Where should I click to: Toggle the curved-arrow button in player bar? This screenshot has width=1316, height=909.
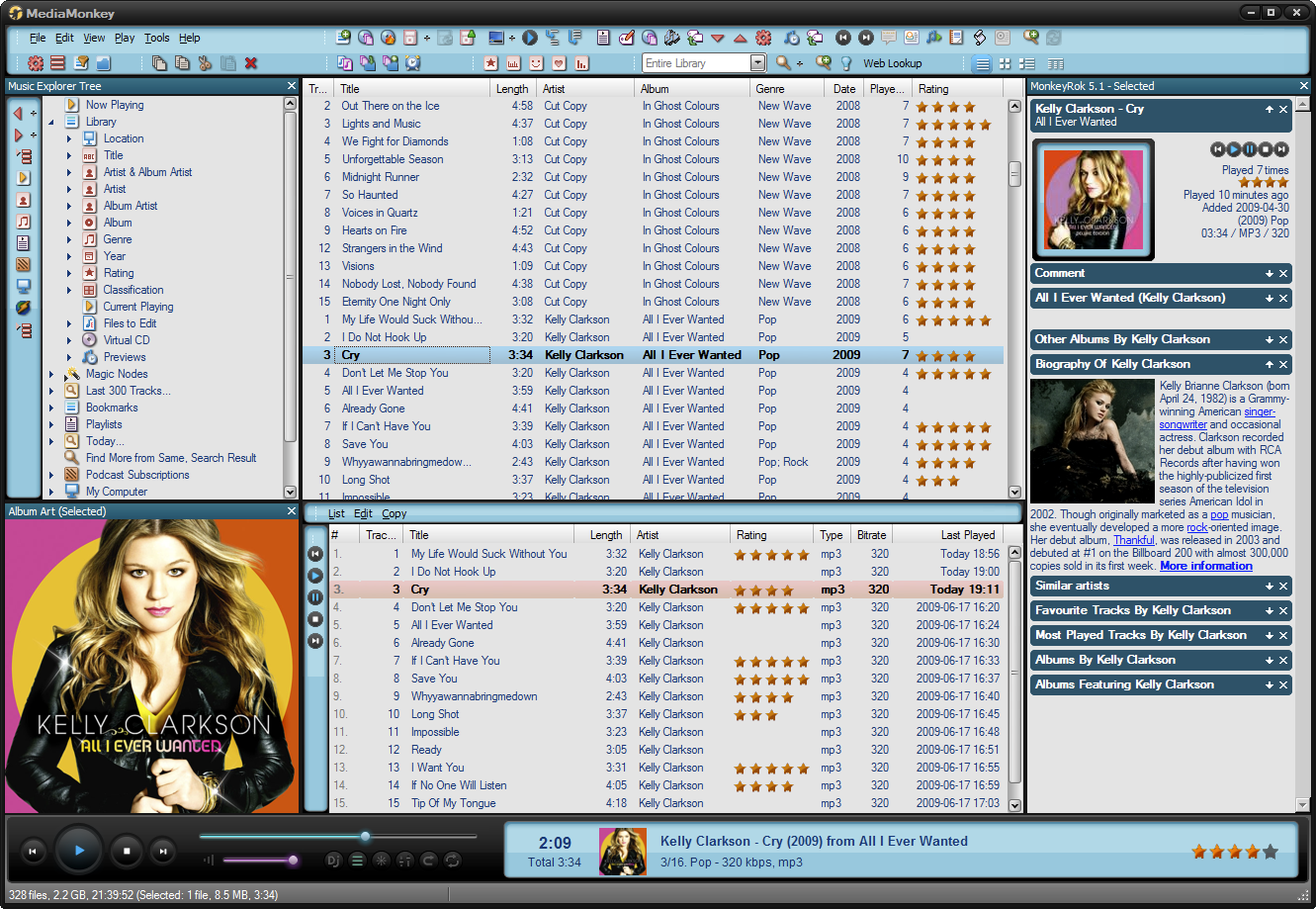pos(429,861)
